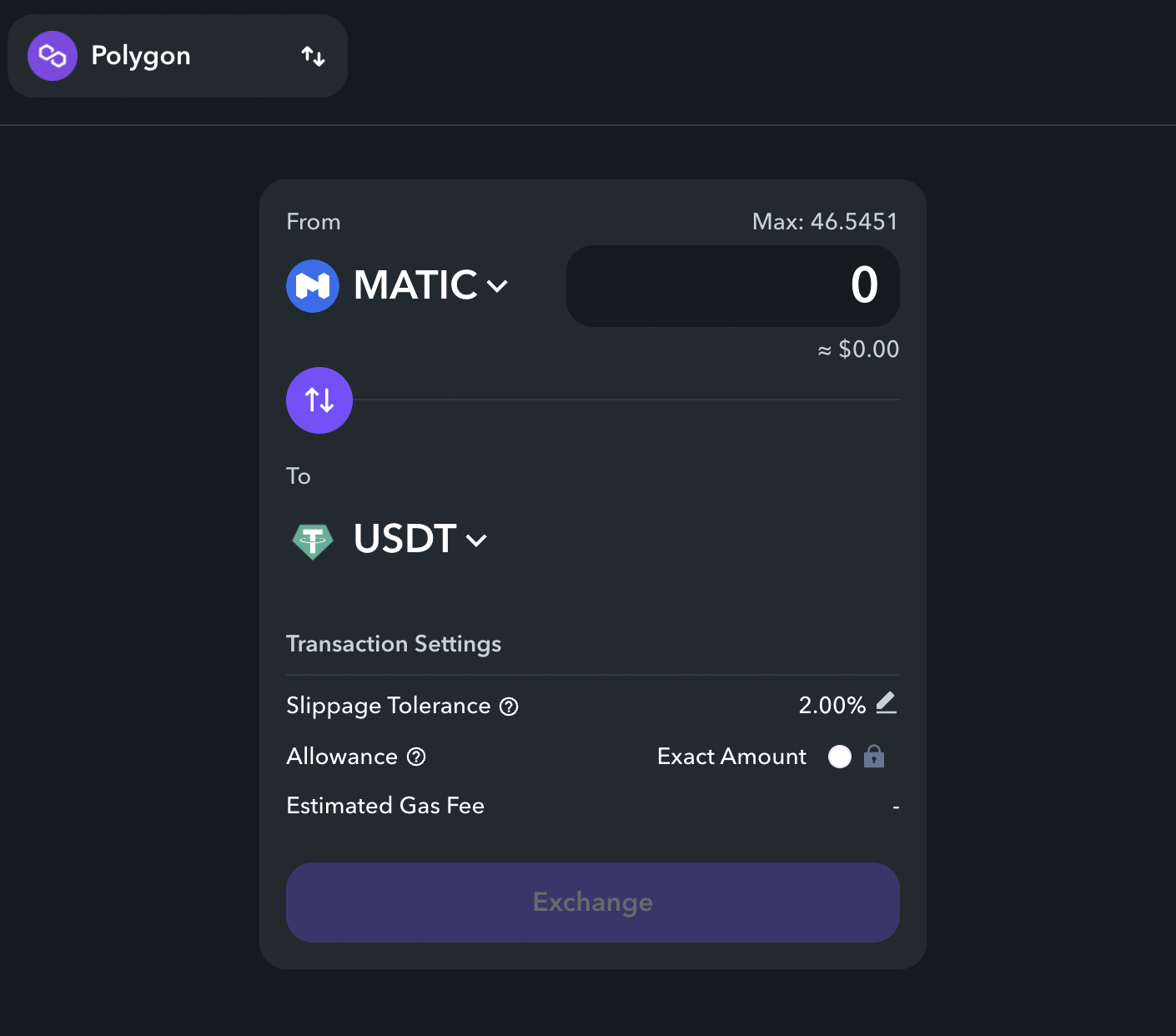The width and height of the screenshot is (1176, 1036).
Task: Expand the MATIC token dropdown chevron
Action: tap(497, 287)
